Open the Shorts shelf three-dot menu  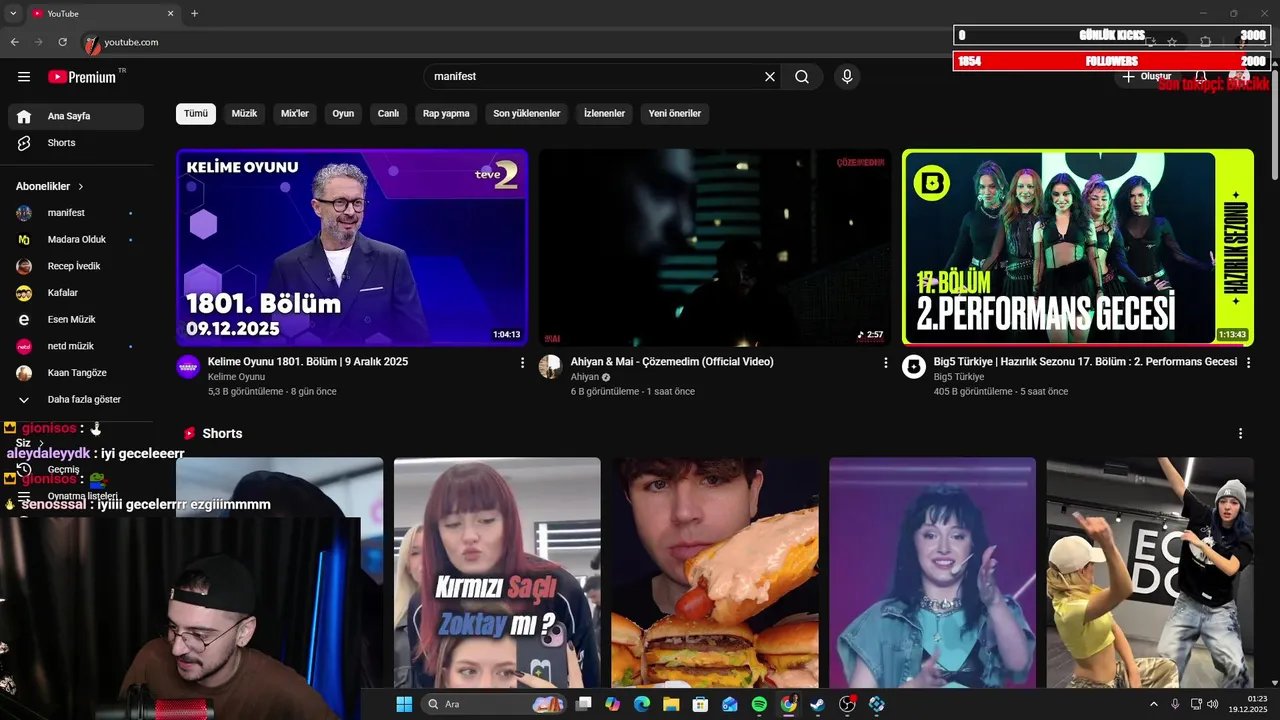[1241, 434]
